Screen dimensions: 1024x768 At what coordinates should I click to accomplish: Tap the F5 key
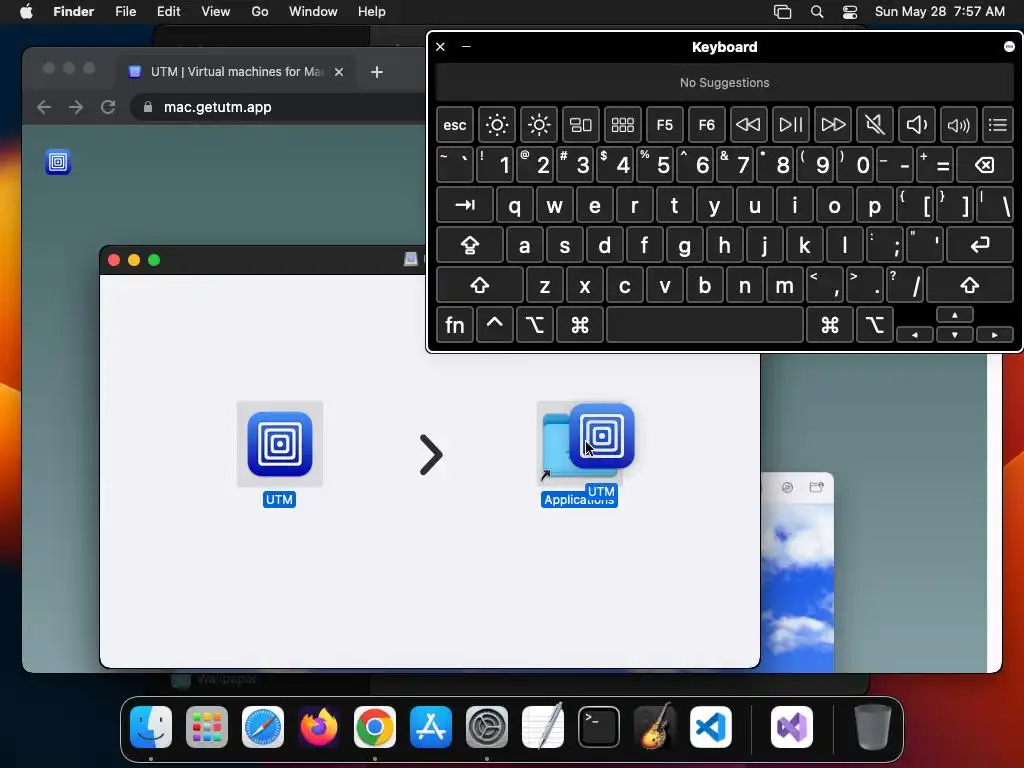click(x=664, y=125)
